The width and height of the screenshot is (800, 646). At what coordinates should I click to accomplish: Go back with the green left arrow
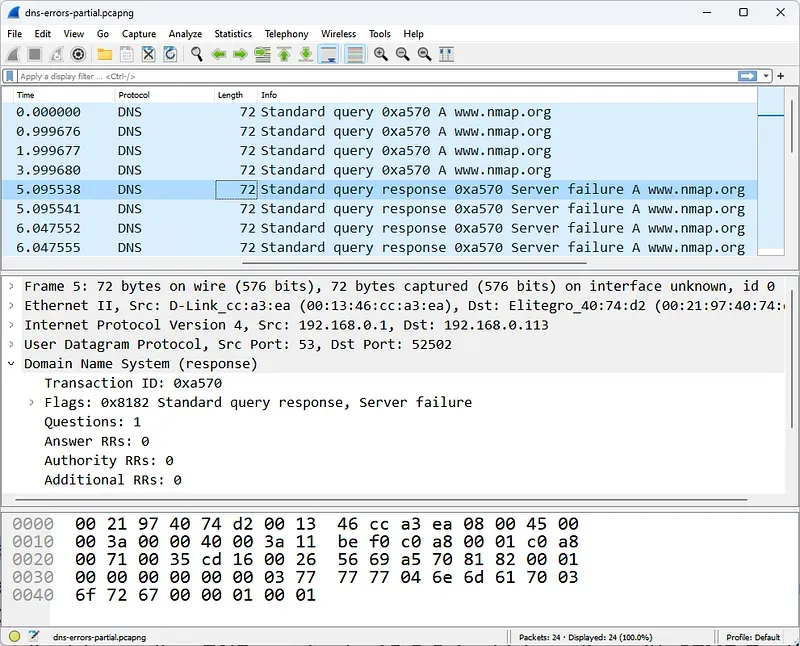[219, 54]
